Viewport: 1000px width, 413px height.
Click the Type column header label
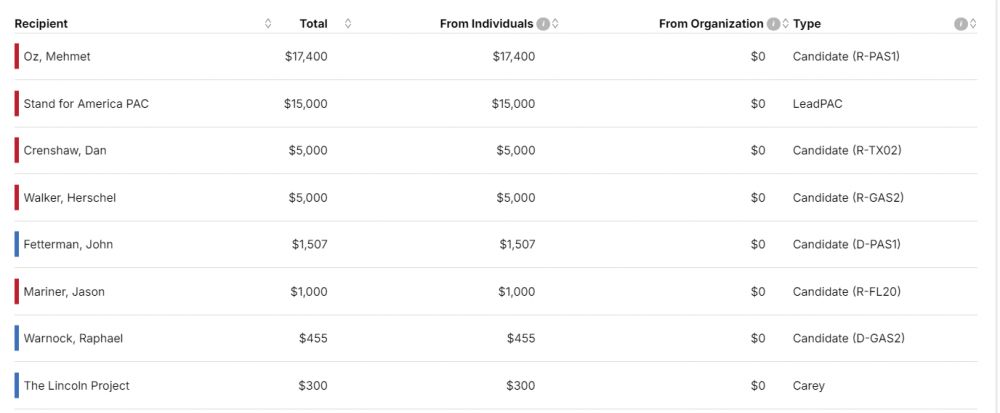[x=807, y=24]
